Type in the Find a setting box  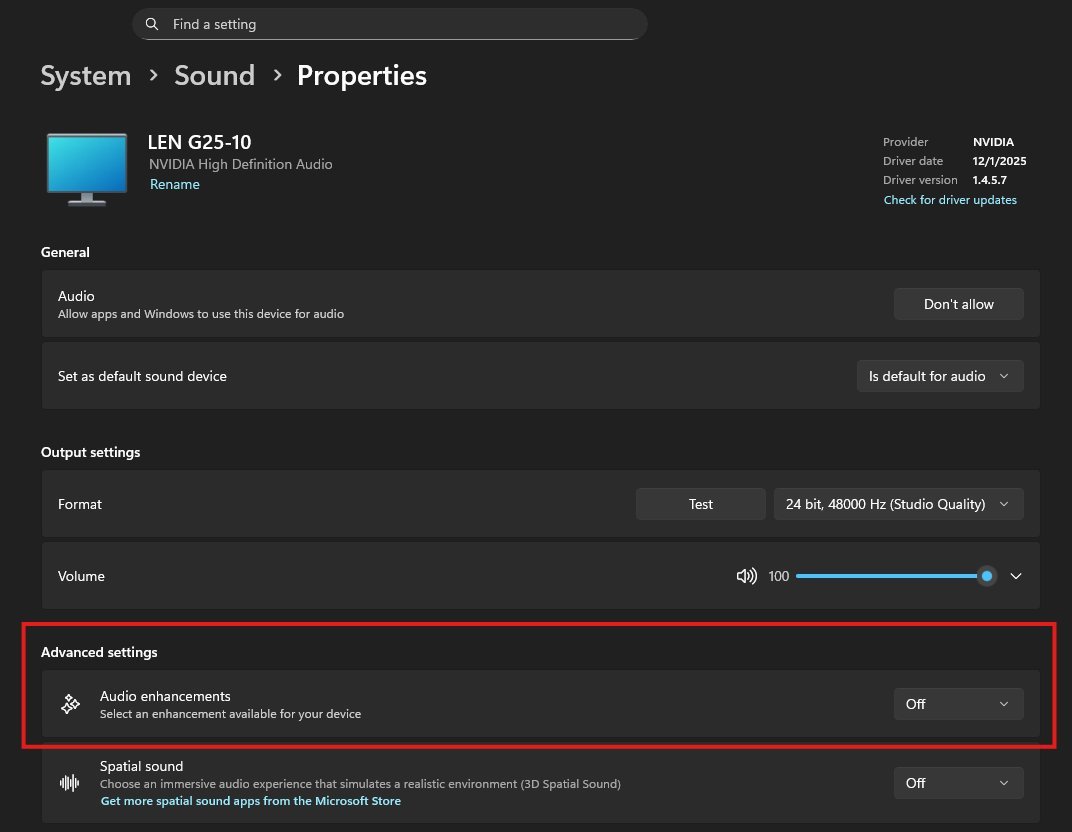pos(390,24)
